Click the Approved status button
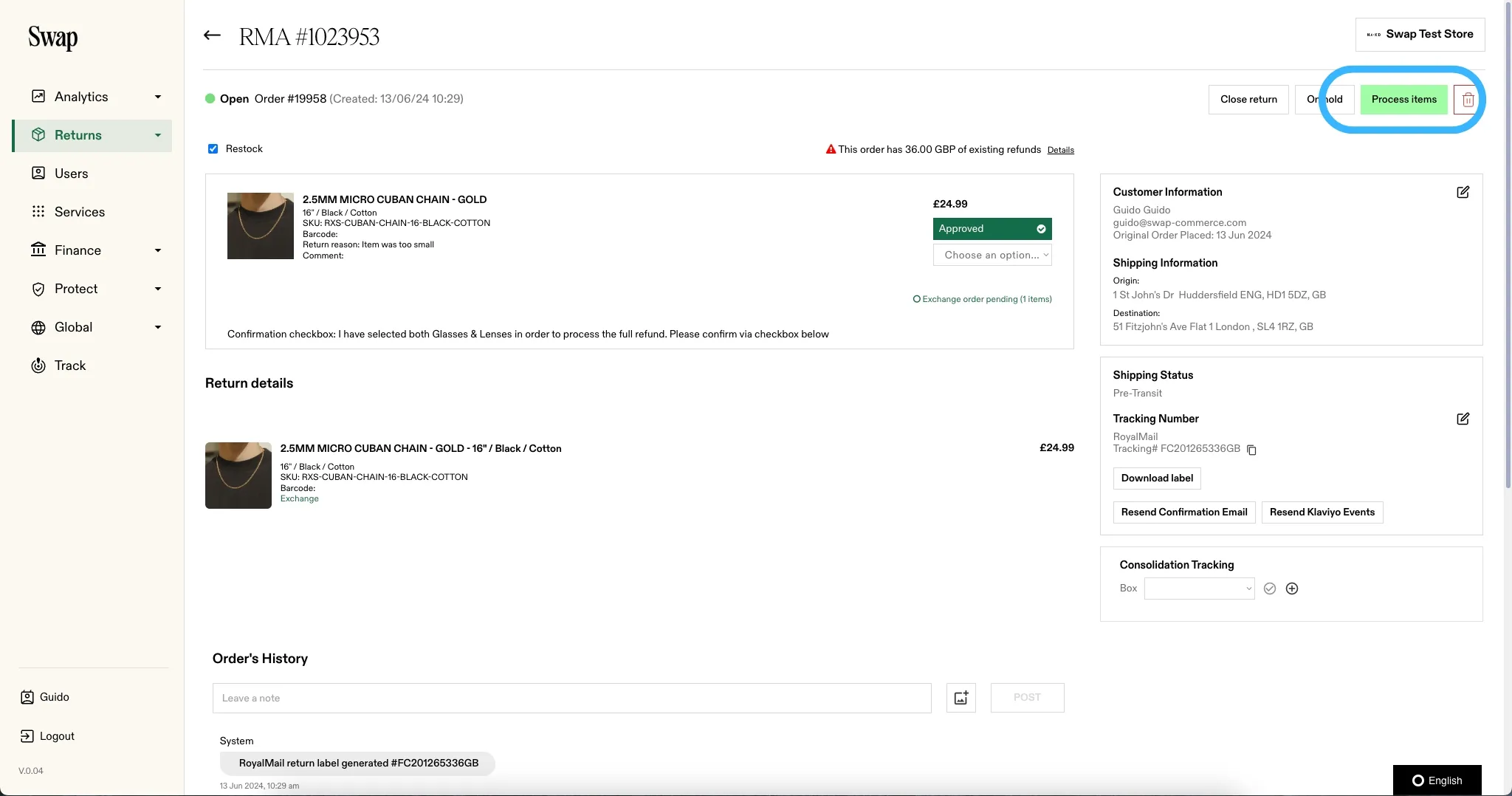 click(x=992, y=229)
